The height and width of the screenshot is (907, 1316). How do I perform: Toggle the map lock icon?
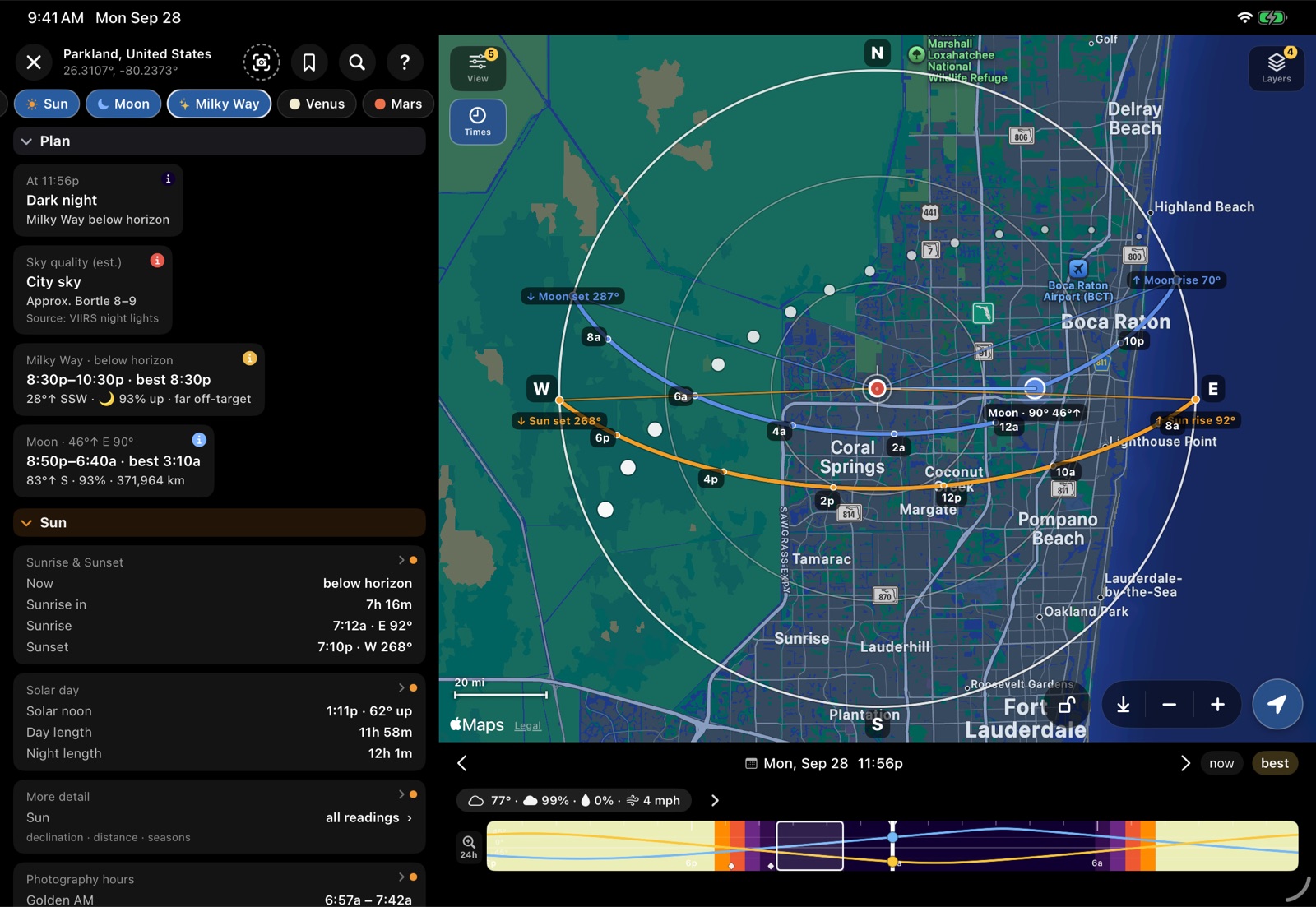coord(1067,705)
